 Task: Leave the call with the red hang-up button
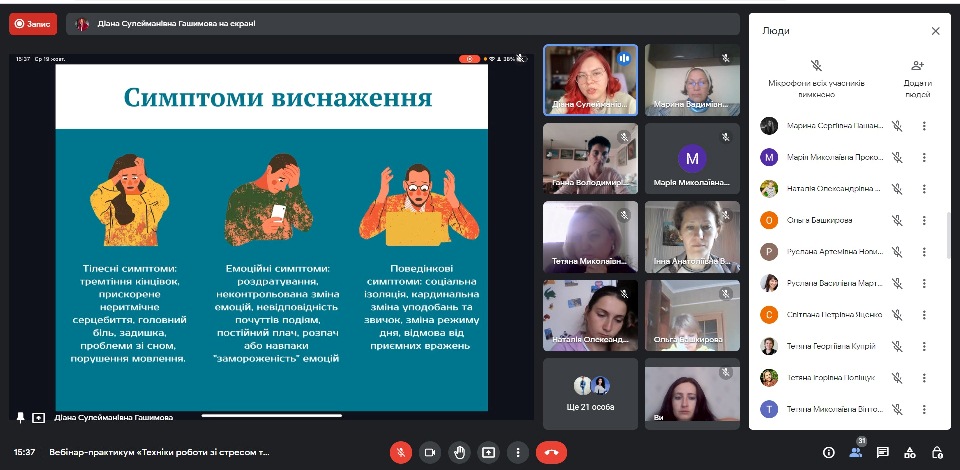coord(552,452)
